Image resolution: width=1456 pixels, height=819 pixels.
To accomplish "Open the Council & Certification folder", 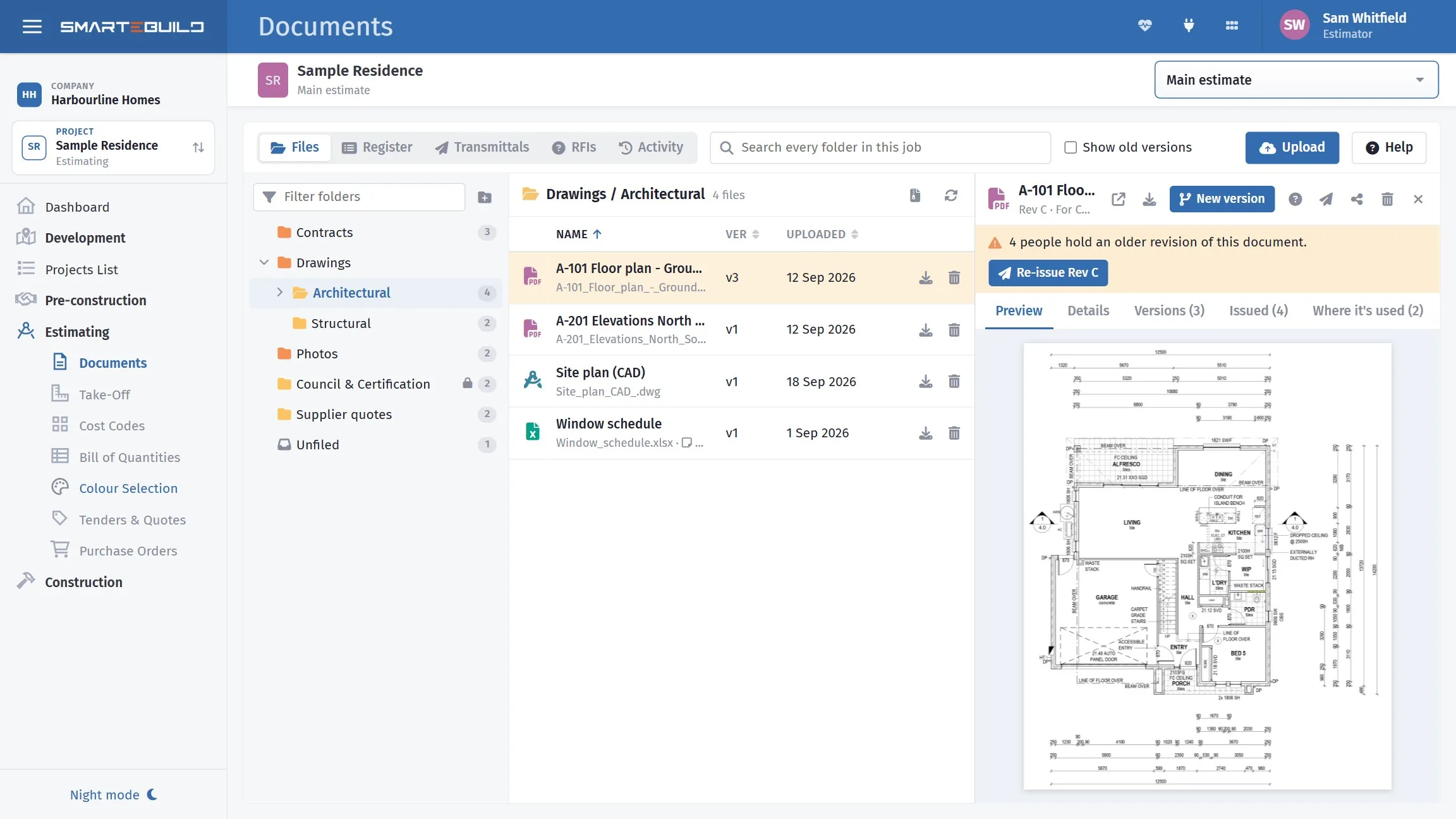I will tap(376, 384).
